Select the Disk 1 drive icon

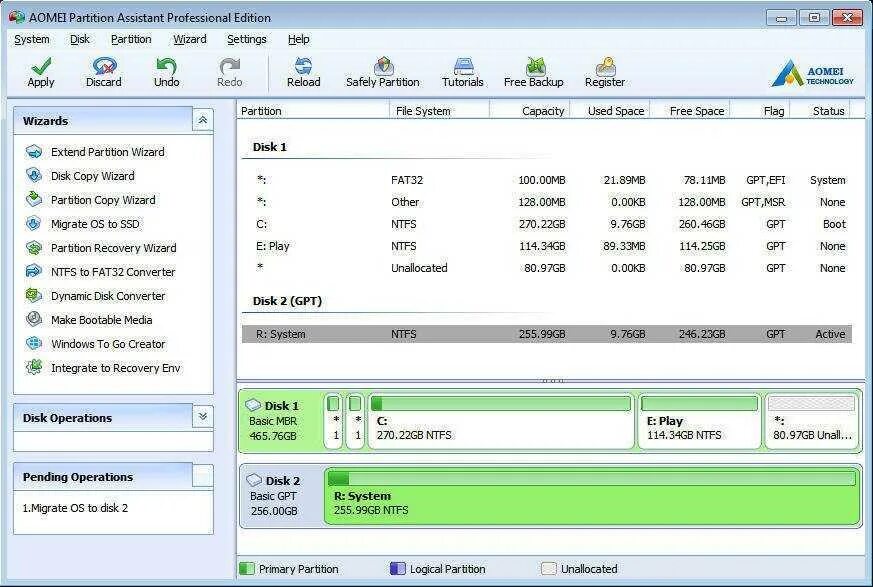coord(253,405)
